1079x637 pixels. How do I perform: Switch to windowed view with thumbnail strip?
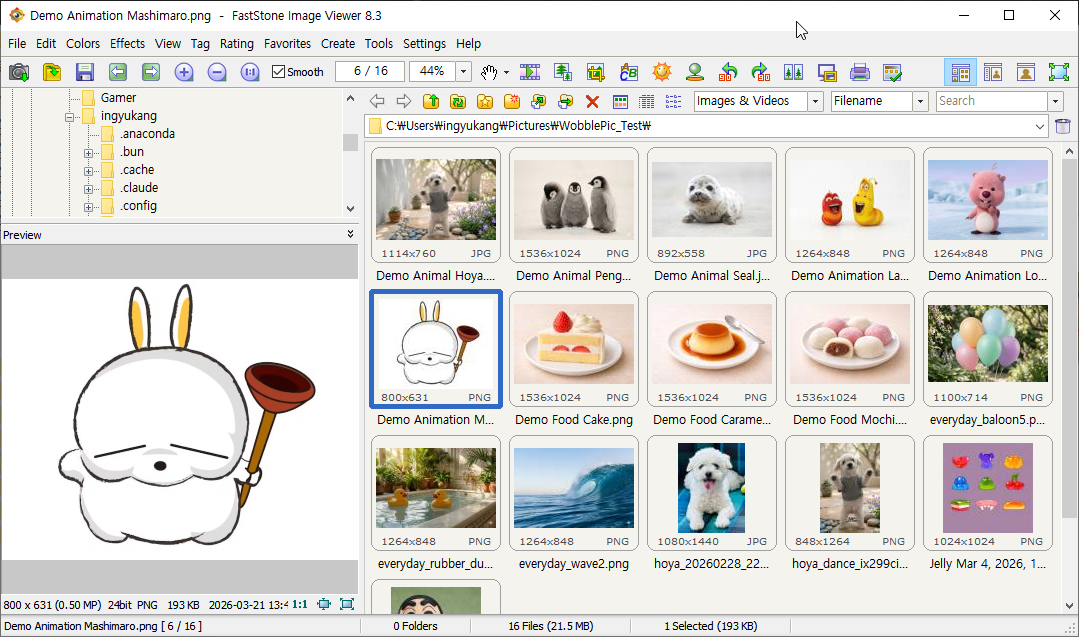[x=993, y=72]
